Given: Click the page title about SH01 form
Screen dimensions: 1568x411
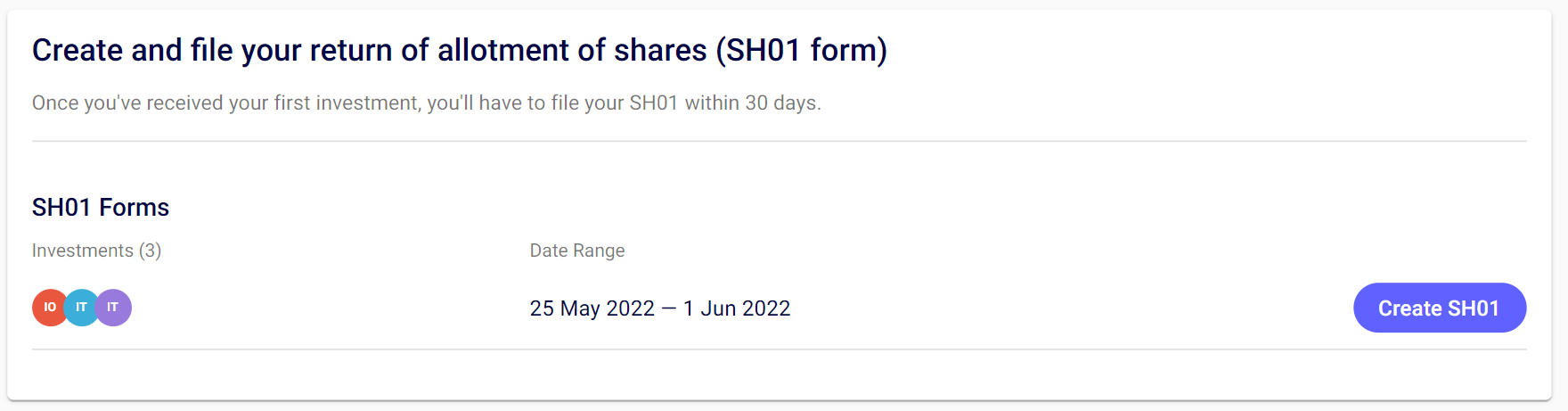Looking at the screenshot, I should (459, 50).
